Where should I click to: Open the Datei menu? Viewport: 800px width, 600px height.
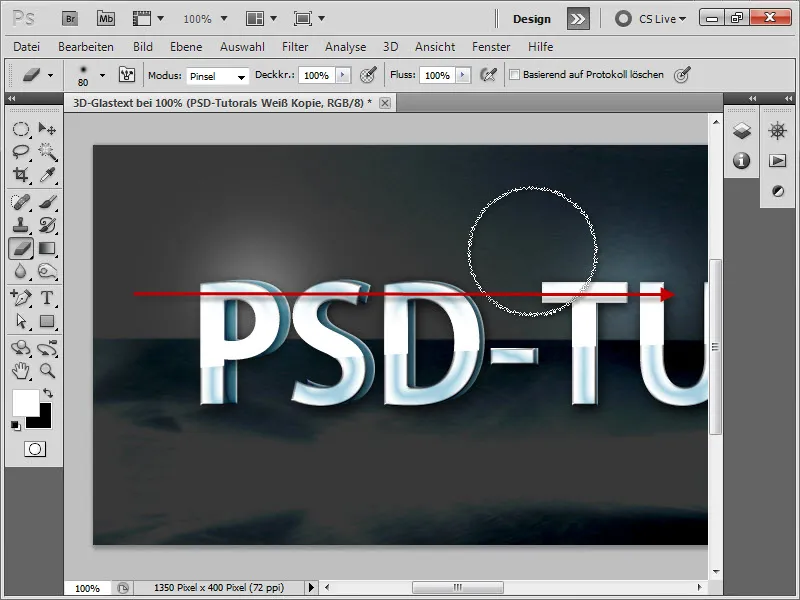pos(27,47)
